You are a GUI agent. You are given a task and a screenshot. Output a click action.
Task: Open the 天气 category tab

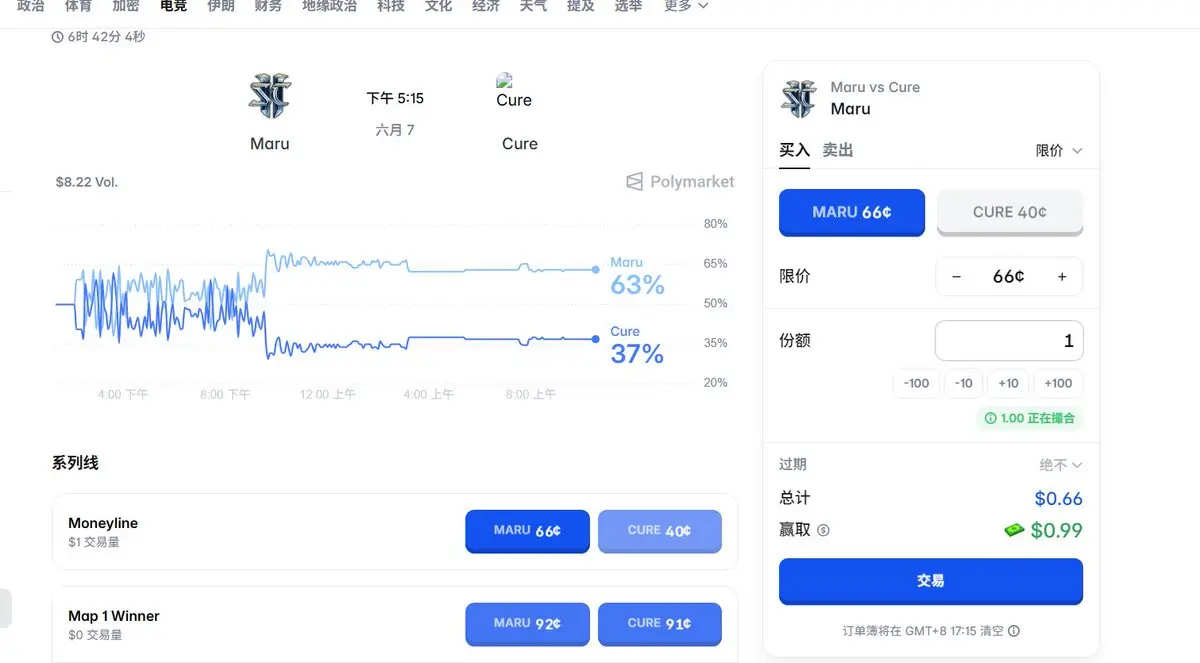pyautogui.click(x=533, y=6)
